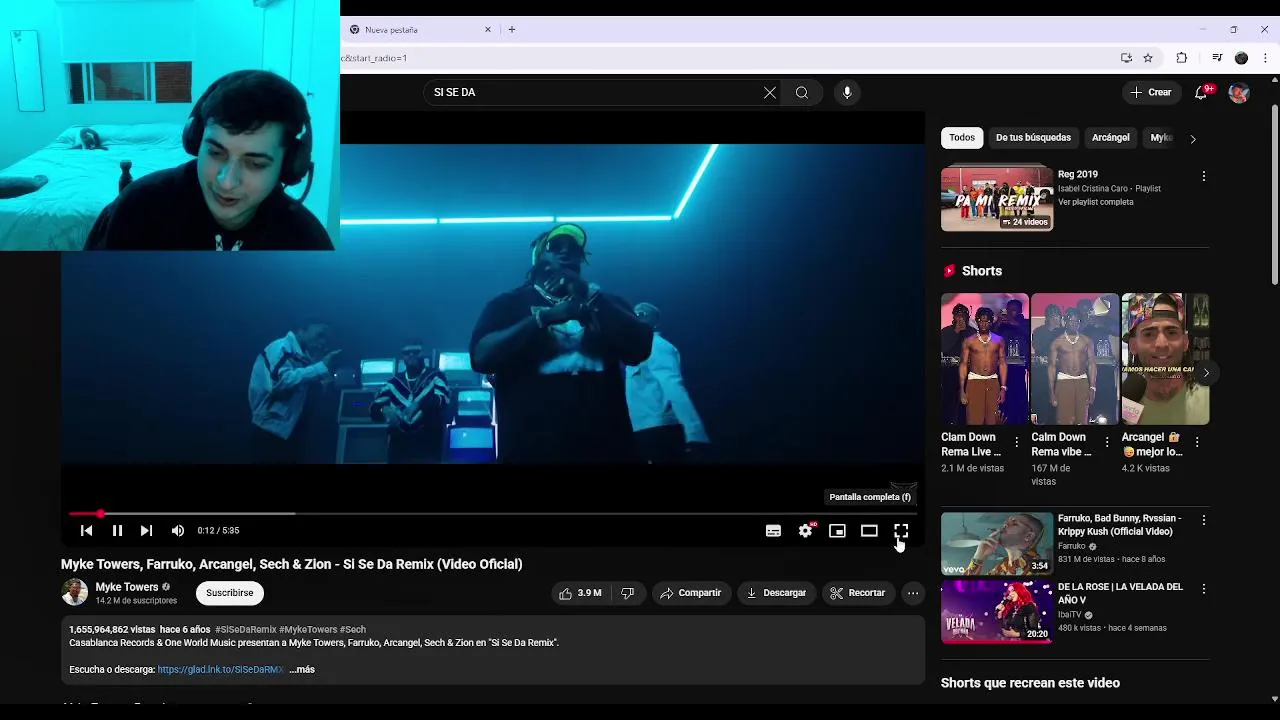This screenshot has width=1280, height=720.
Task: Select Nueva pestaña browser tab
Action: coord(418,30)
